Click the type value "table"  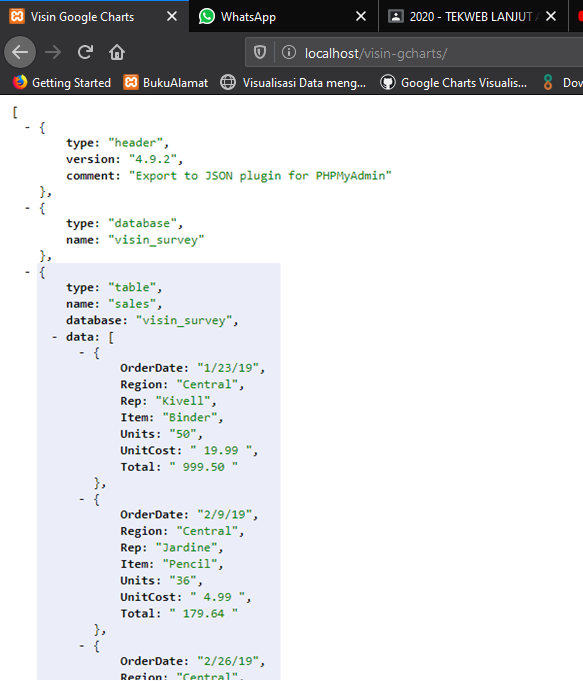point(132,288)
